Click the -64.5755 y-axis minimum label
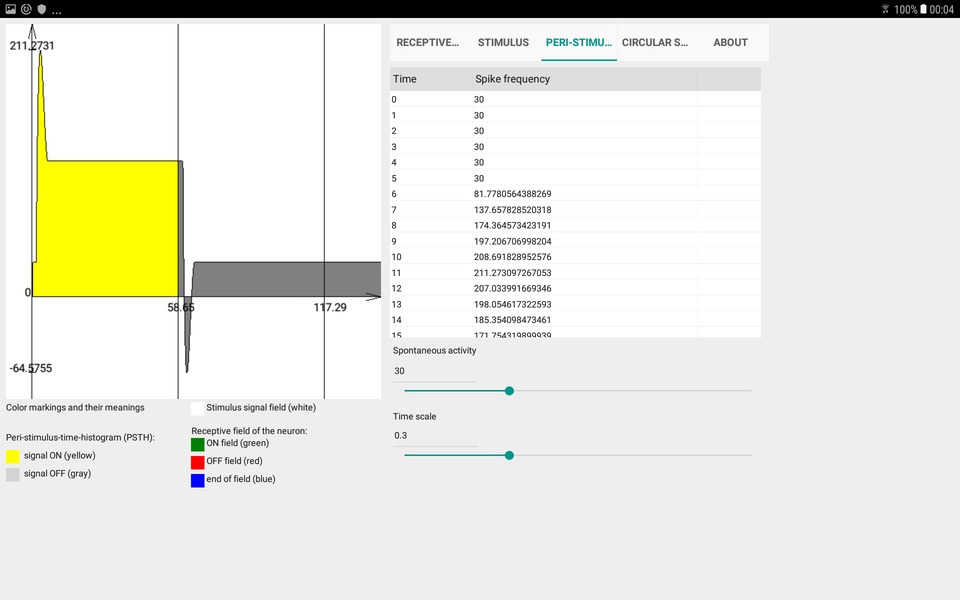This screenshot has height=600, width=960. coord(31,368)
